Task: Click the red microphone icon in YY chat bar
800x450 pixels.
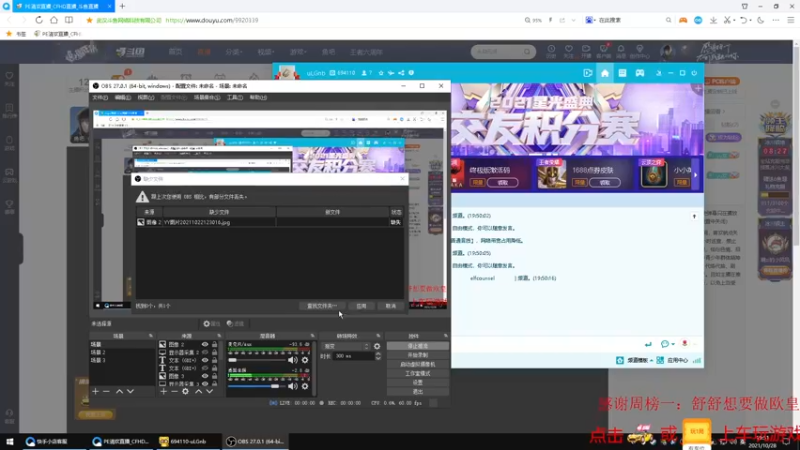Action: click(685, 344)
